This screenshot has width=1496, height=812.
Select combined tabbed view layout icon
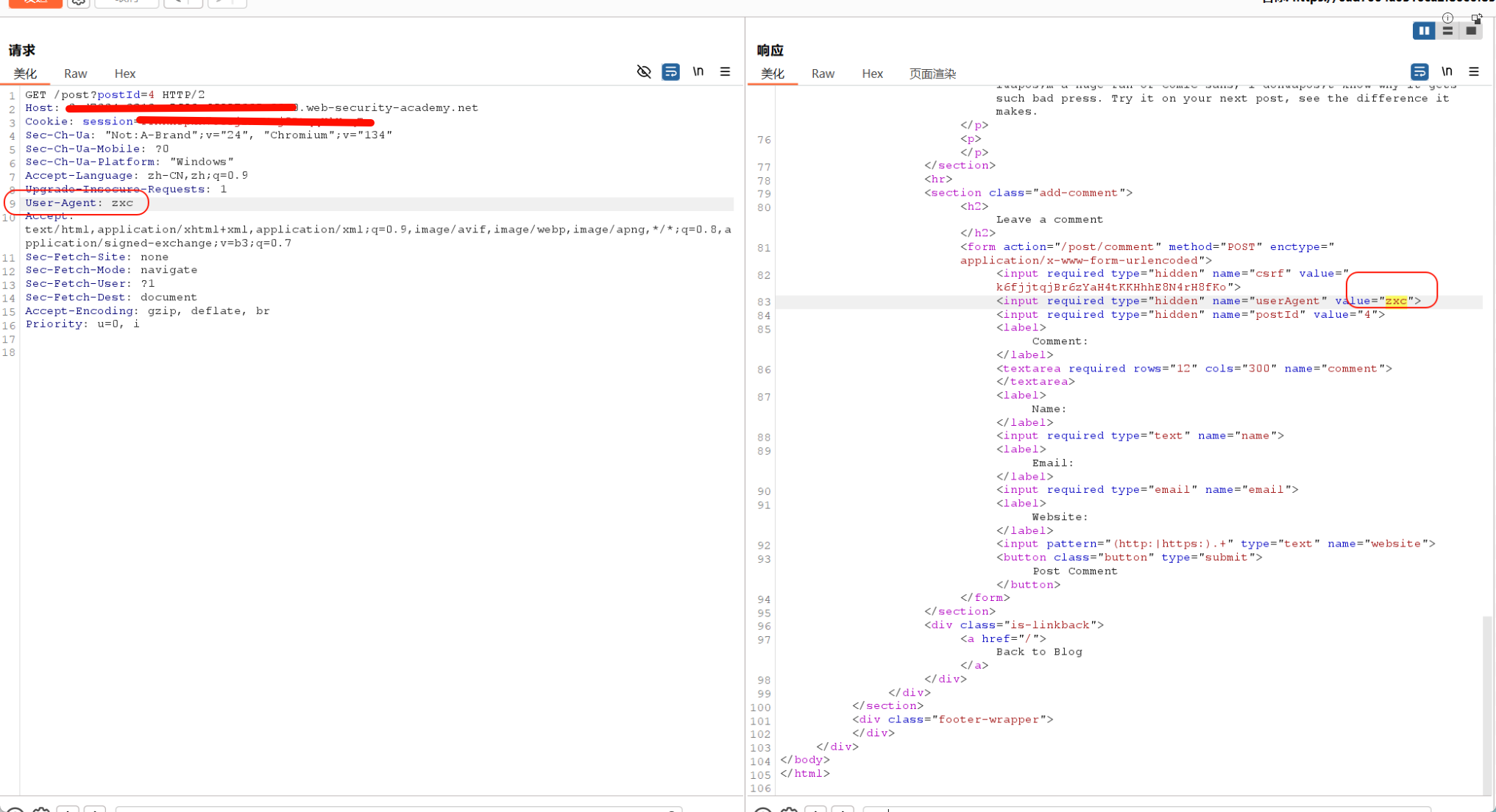(1471, 31)
